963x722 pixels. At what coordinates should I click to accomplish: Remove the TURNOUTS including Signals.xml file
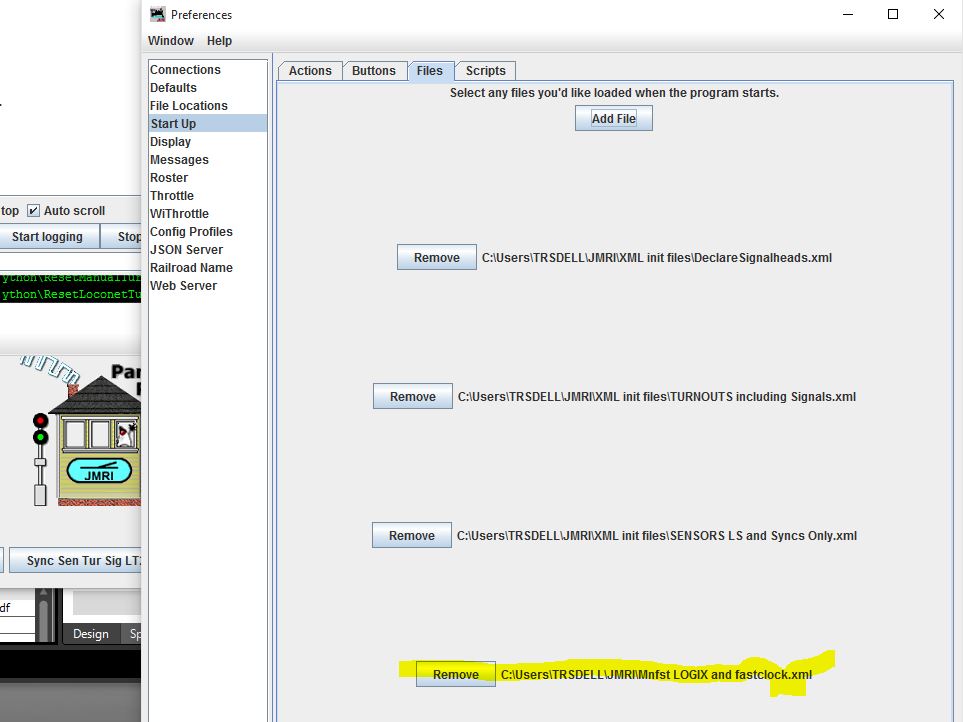click(413, 397)
